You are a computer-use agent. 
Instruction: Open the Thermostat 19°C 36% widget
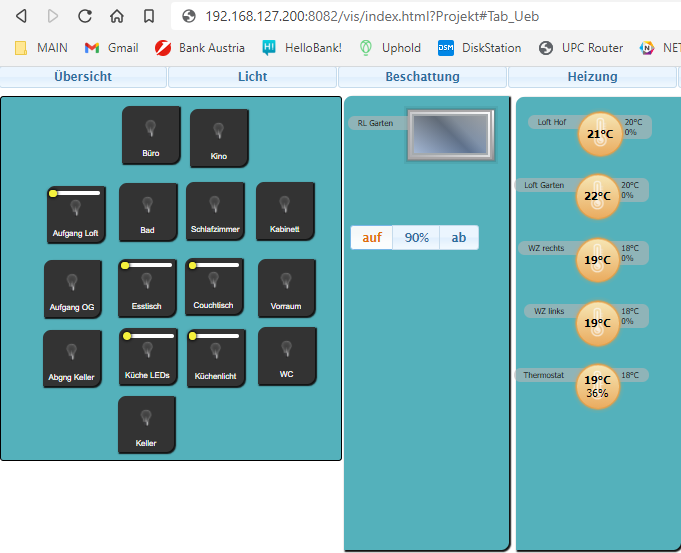(598, 387)
